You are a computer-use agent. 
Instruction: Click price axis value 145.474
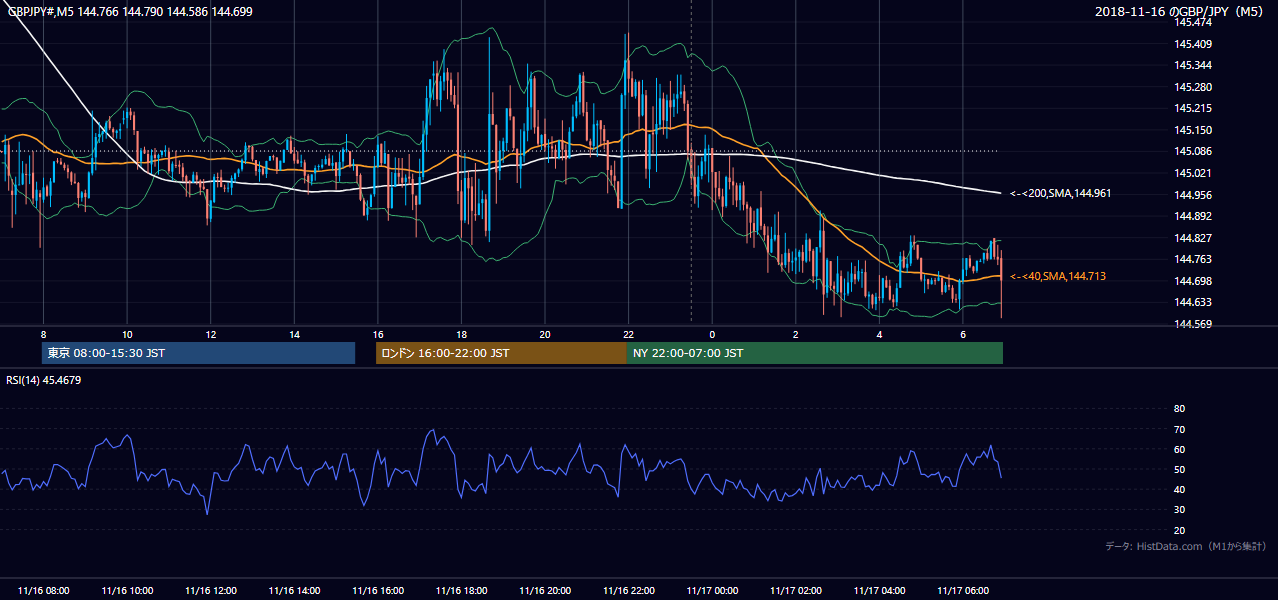pos(1193,22)
